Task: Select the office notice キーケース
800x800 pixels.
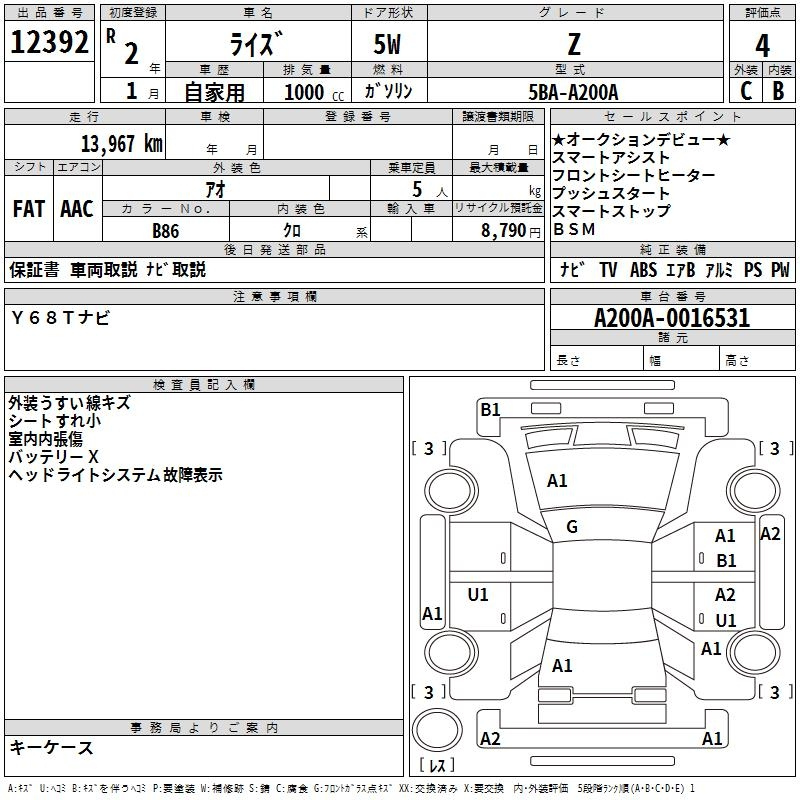Action: tap(52, 747)
